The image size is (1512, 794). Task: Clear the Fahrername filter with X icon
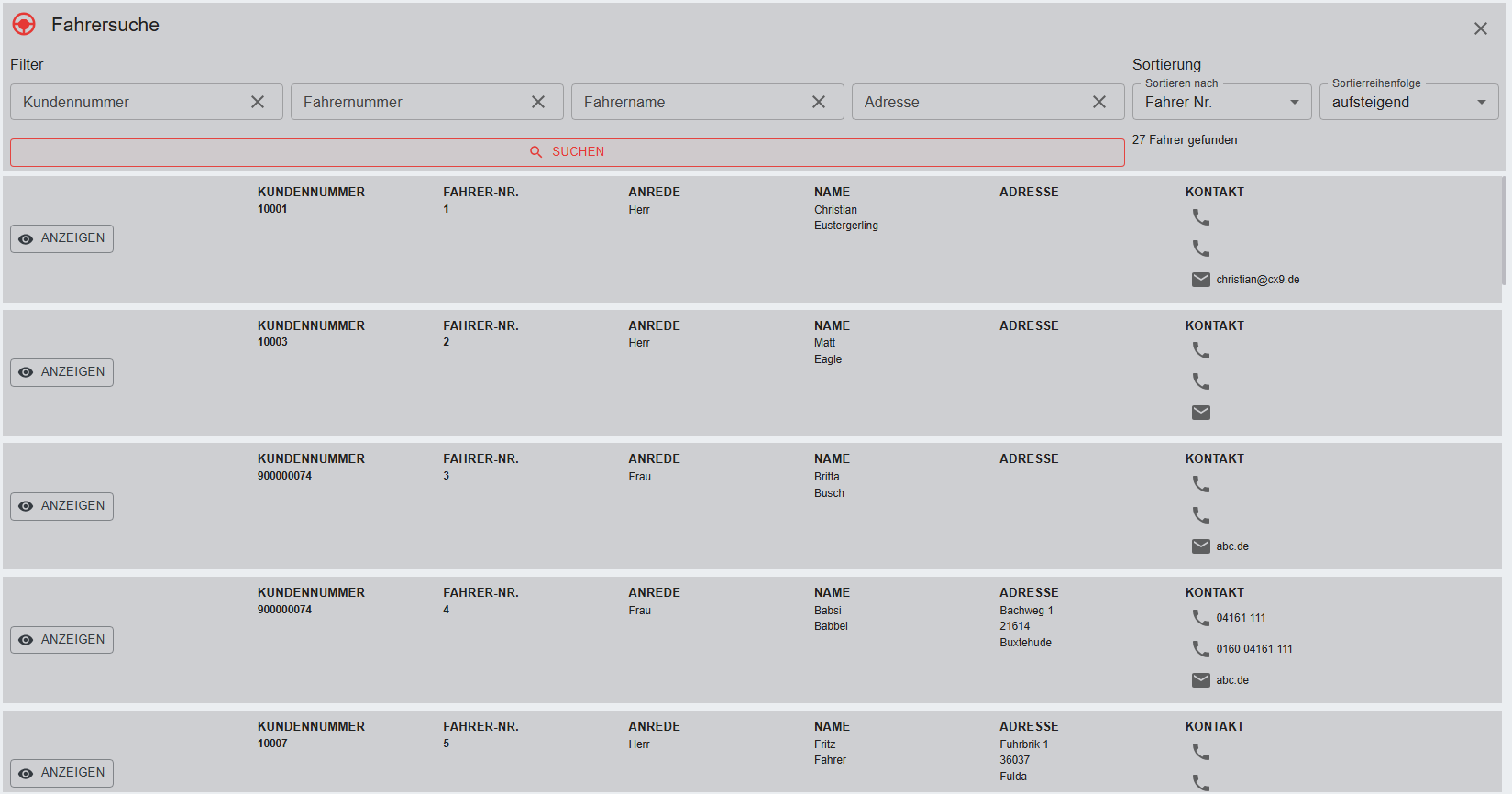tap(819, 102)
